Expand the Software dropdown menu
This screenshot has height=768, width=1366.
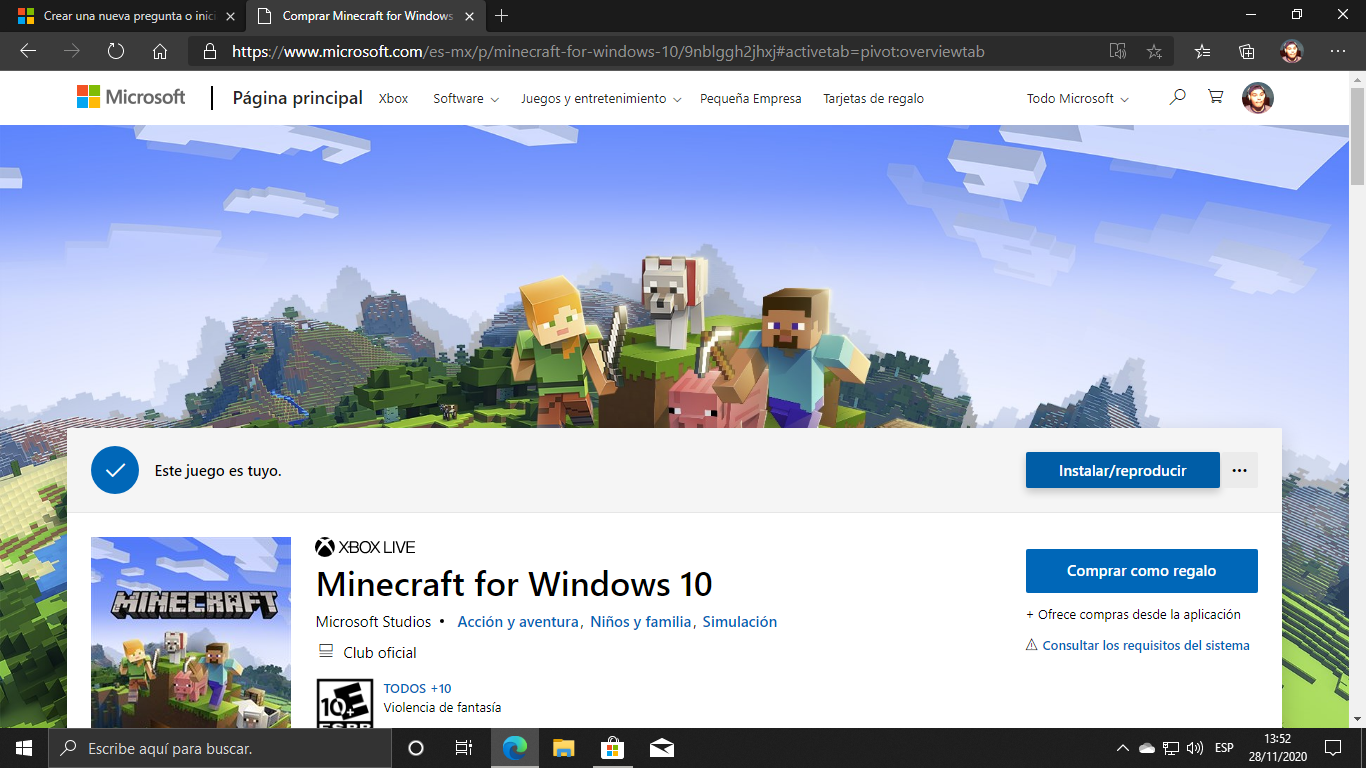465,99
